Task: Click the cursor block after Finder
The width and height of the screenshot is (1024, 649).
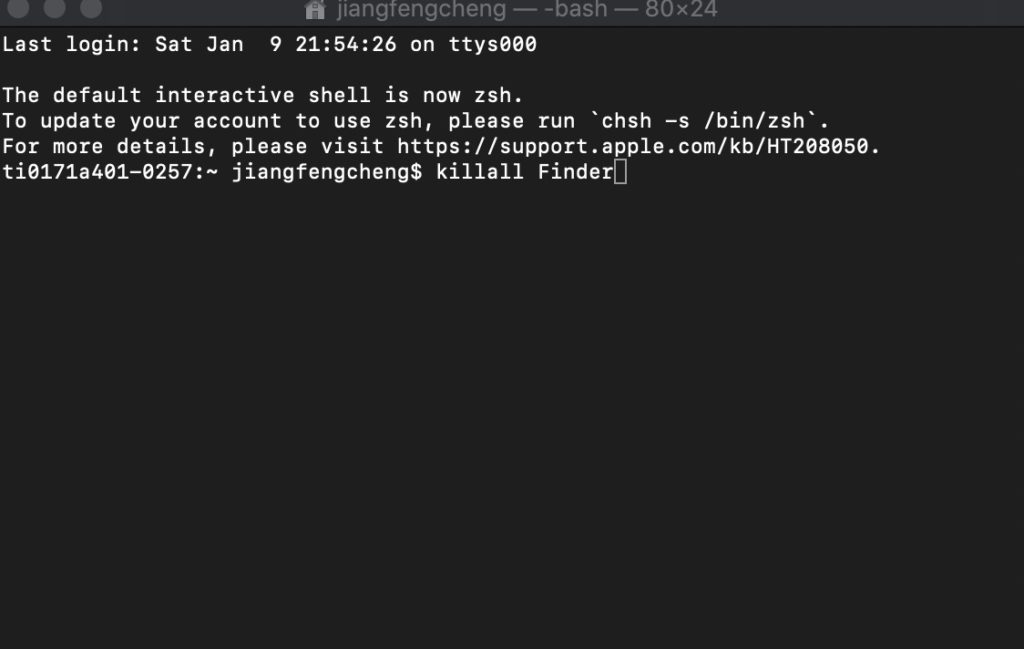Action: point(620,173)
